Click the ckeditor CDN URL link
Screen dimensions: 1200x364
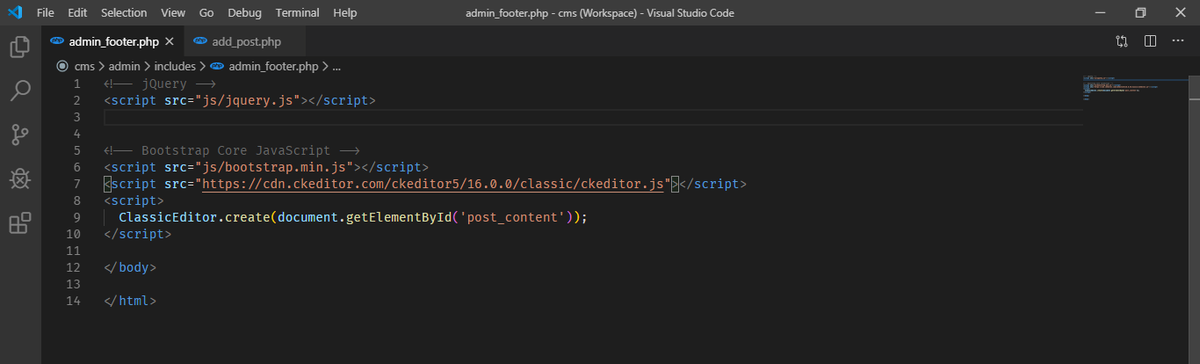coord(434,183)
